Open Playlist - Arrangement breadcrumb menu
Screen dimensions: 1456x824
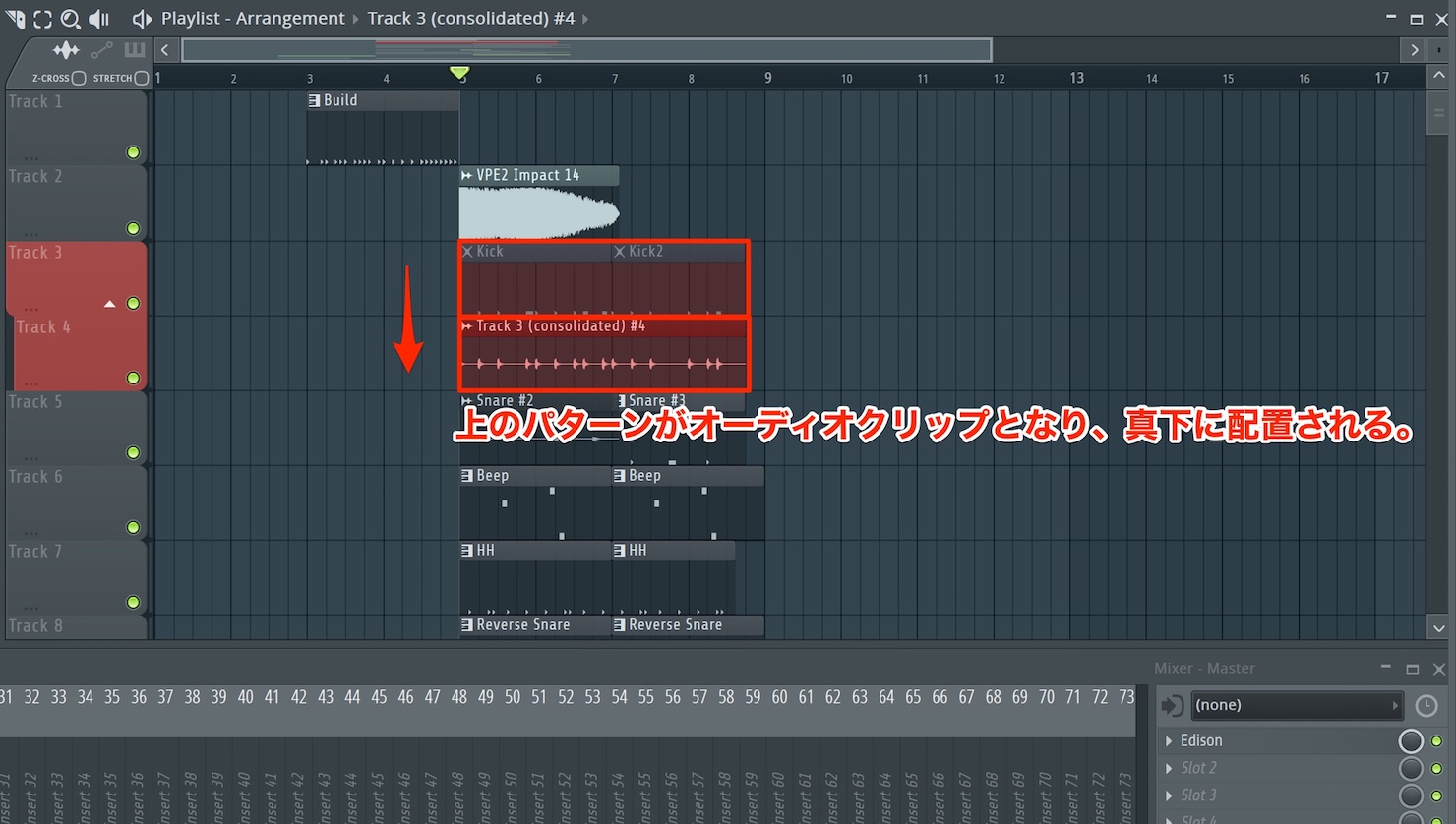coord(253,18)
